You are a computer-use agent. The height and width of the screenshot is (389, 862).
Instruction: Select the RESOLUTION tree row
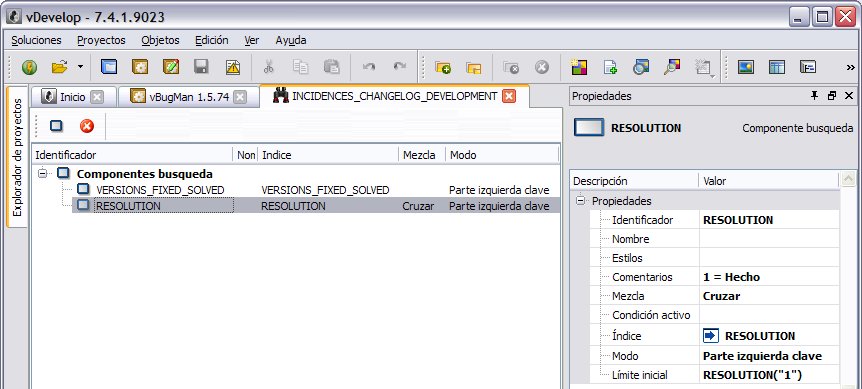click(316, 206)
